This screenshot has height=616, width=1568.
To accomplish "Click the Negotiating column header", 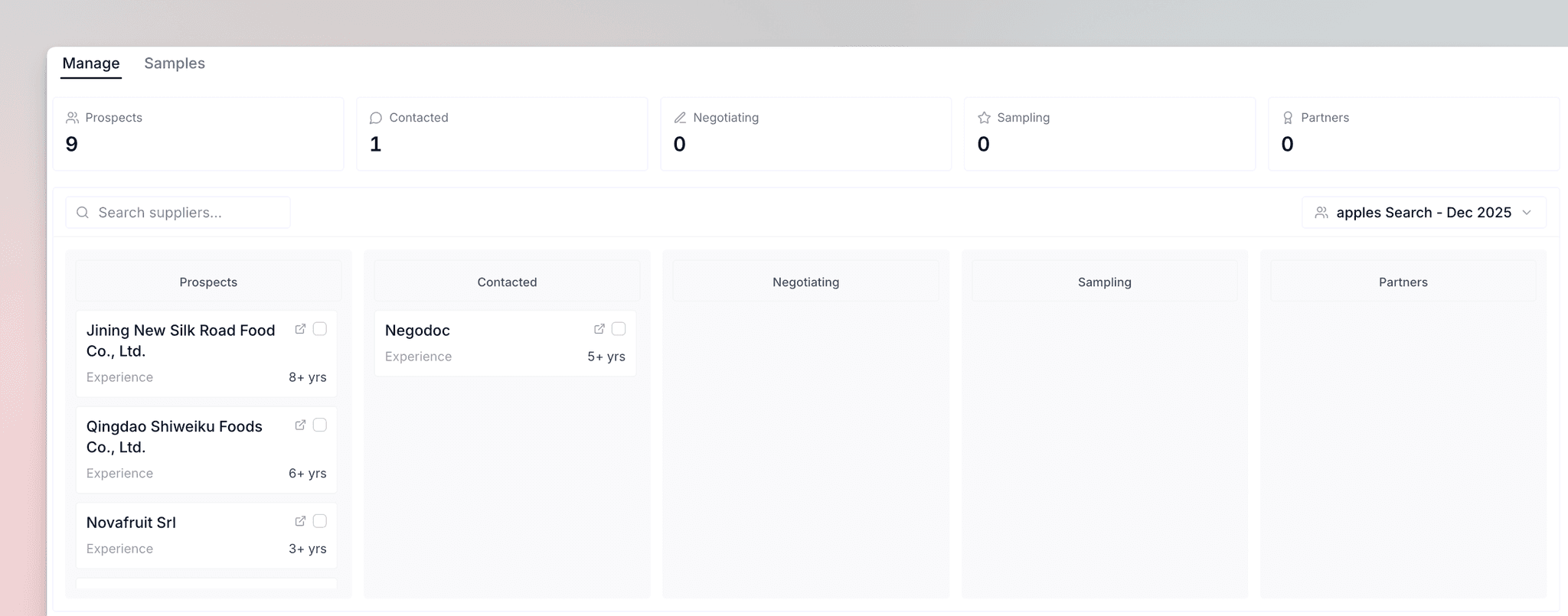I will pos(806,282).
